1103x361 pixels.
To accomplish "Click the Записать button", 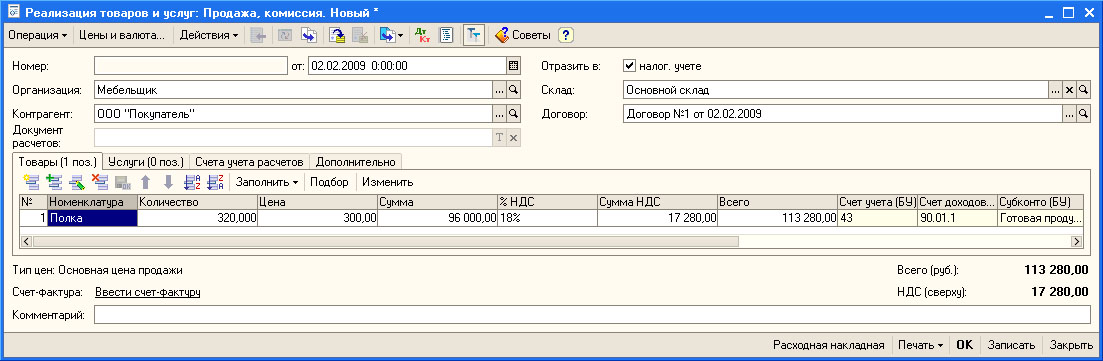I will (1011, 345).
